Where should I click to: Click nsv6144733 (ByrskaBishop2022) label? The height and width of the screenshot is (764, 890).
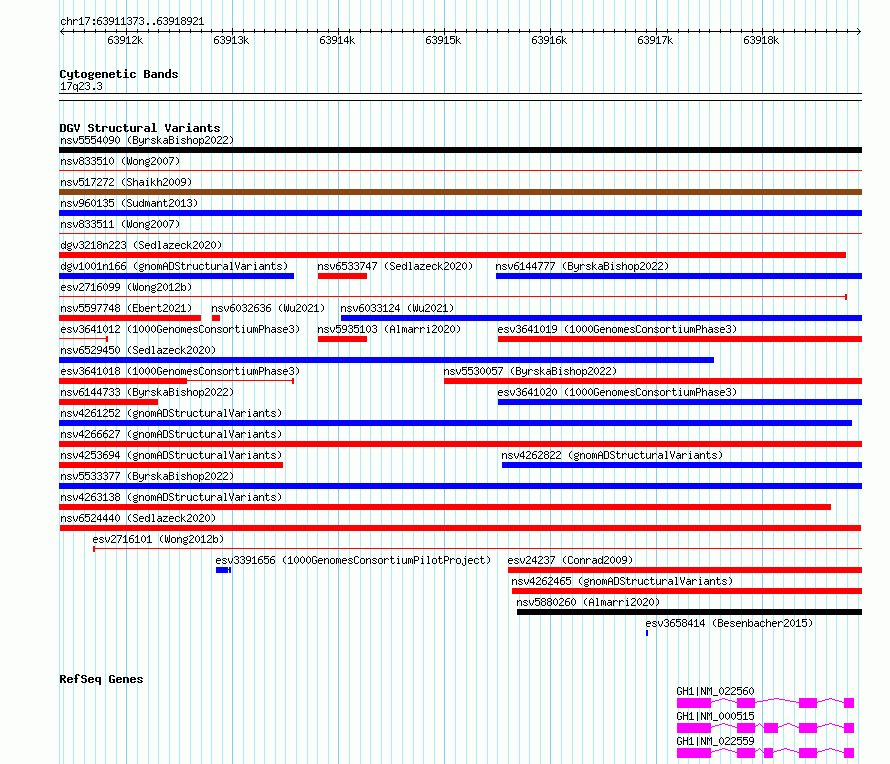(146, 392)
